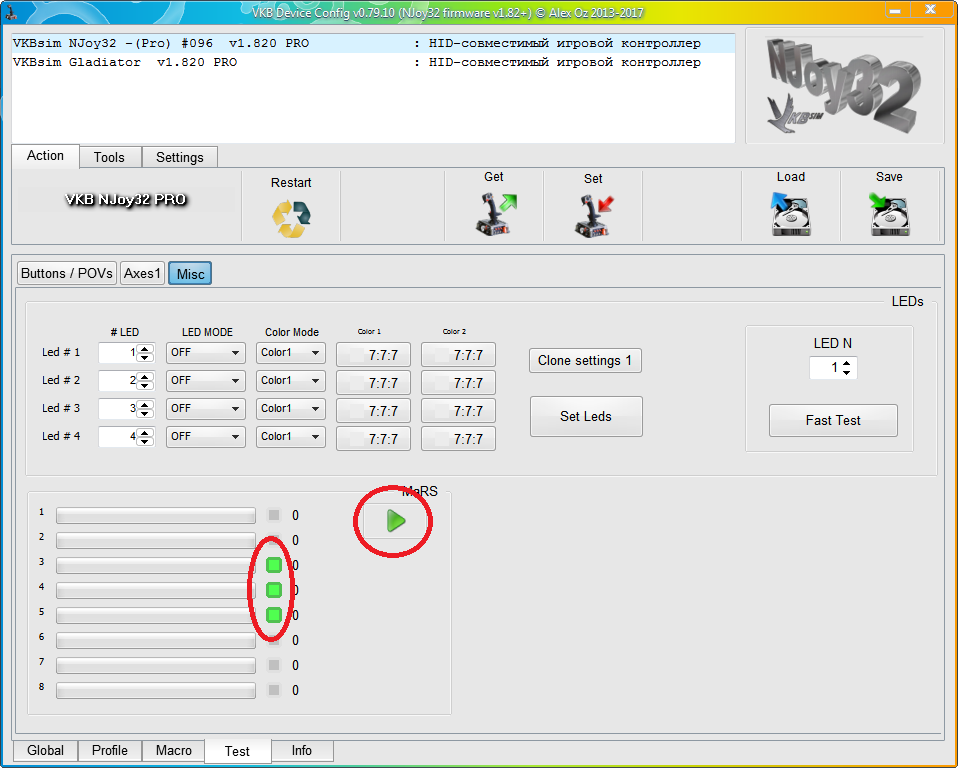Decrease the Led # 3 number with the down arrow
Screen dimensions: 958x771
145,414
